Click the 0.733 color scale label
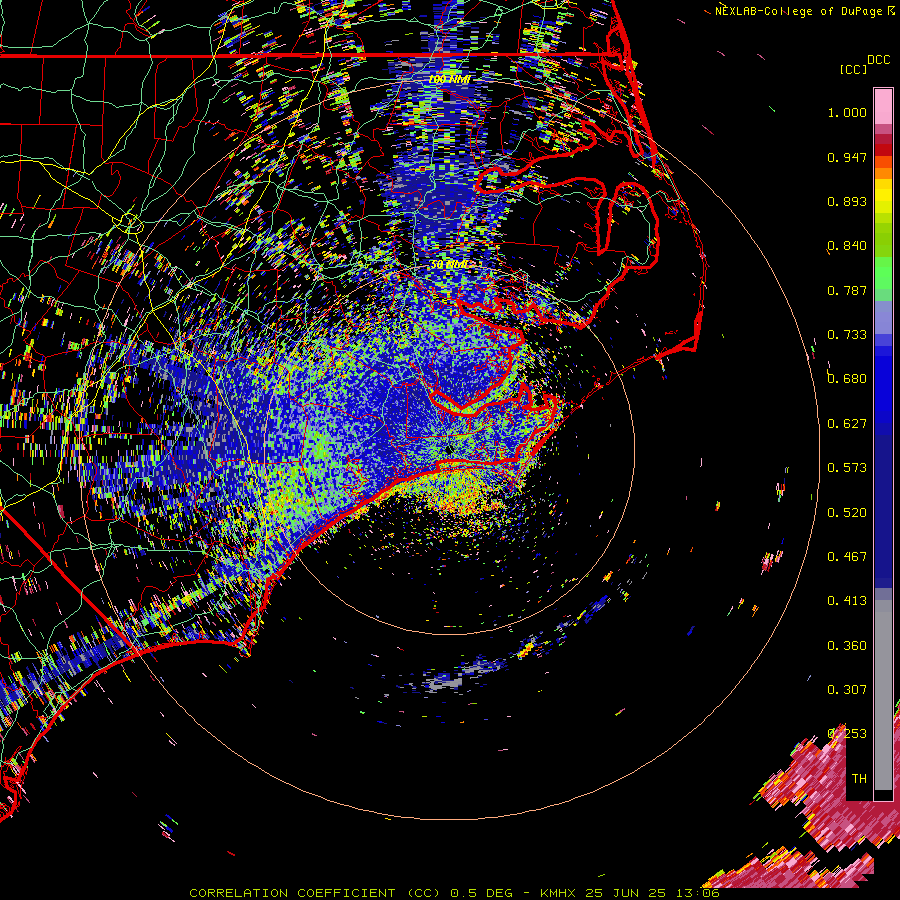Screen dimensions: 900x900 click(x=847, y=335)
